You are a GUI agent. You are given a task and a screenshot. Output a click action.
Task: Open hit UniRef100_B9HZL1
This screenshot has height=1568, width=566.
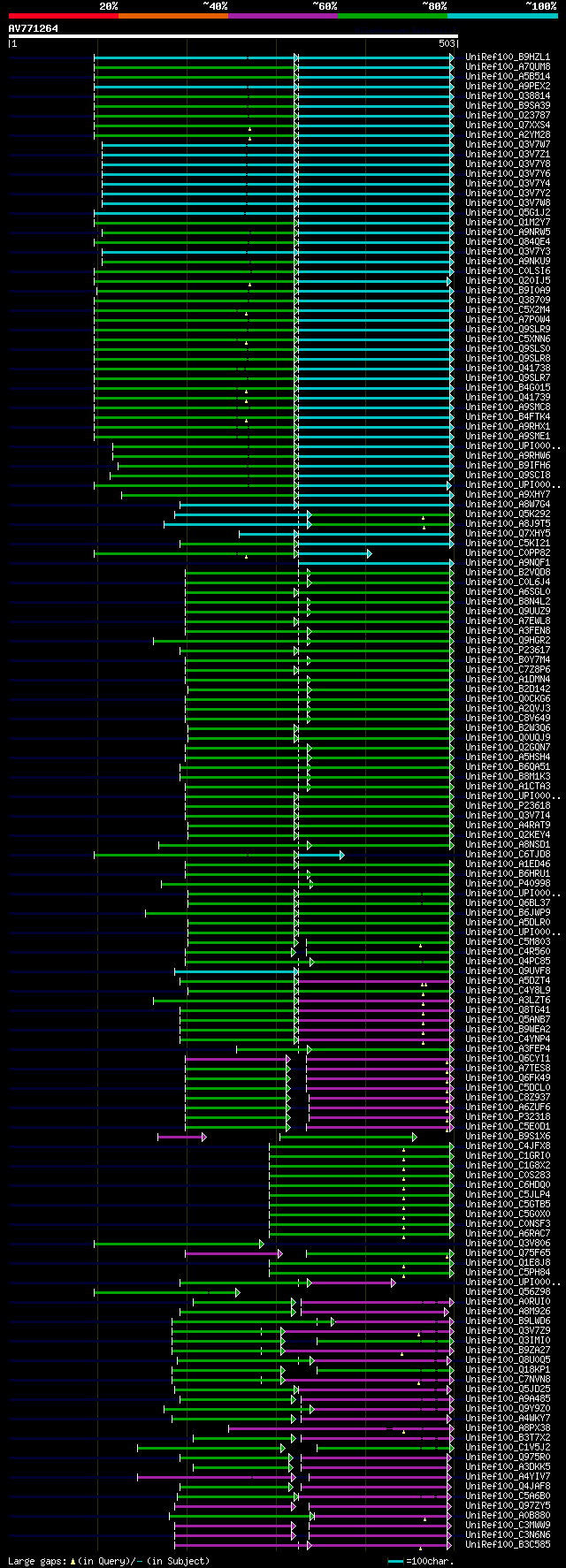click(x=508, y=57)
